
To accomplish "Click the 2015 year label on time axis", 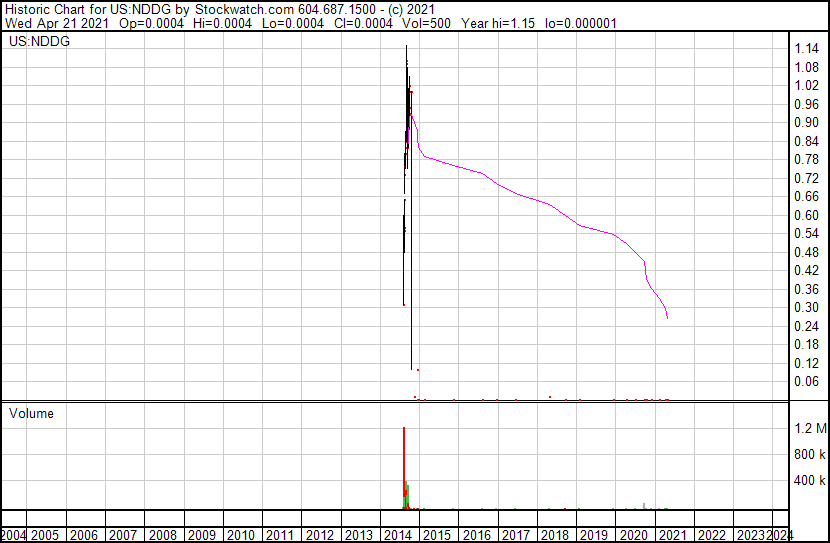I will (x=437, y=535).
